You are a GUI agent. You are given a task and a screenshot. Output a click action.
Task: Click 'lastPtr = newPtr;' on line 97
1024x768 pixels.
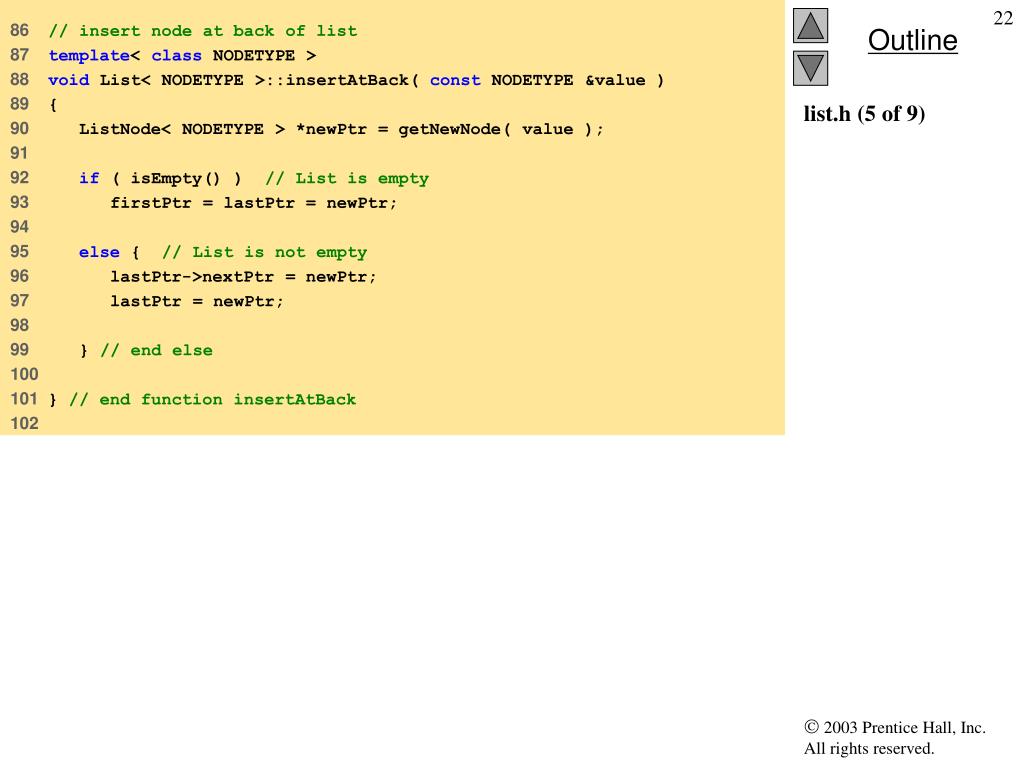coord(197,301)
